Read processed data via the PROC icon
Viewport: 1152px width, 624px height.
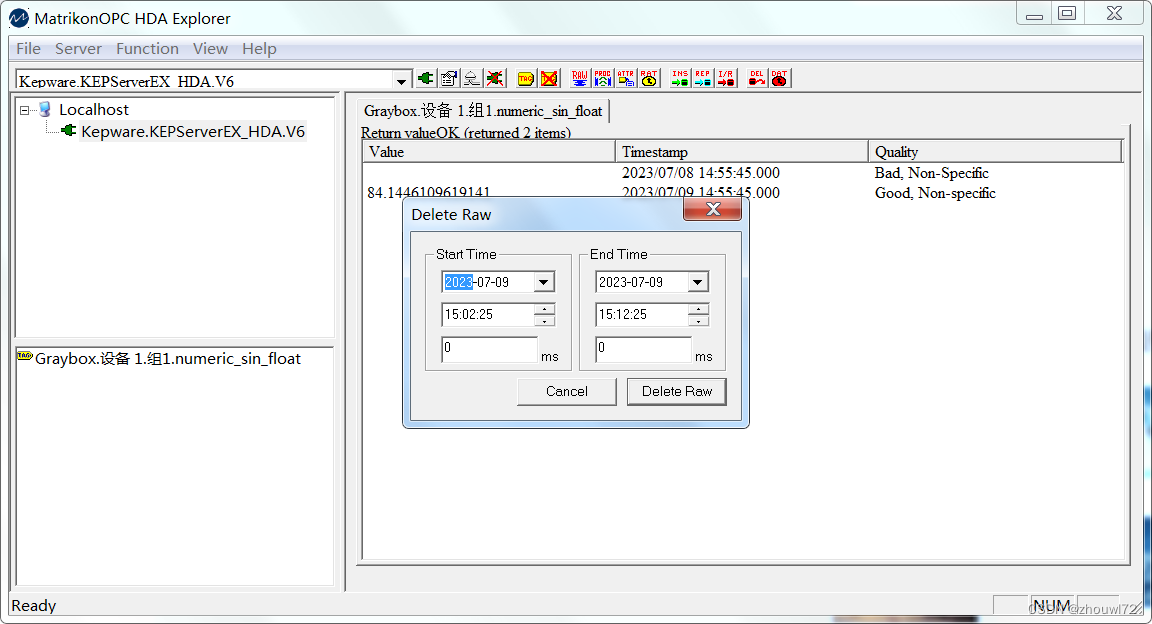tap(604, 77)
